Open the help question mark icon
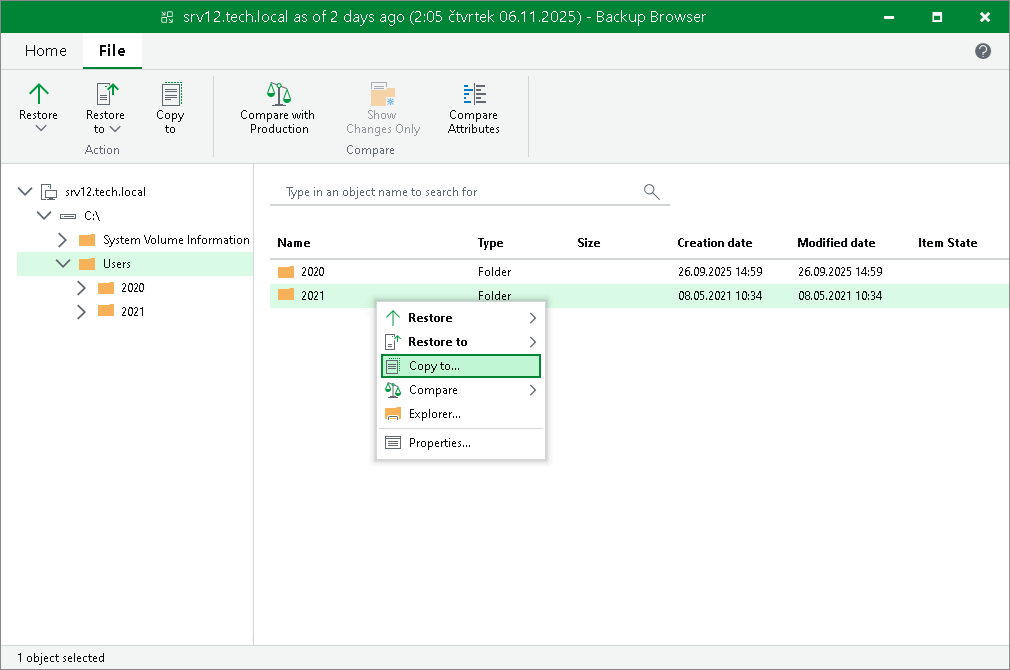1010x670 pixels. pyautogui.click(x=983, y=51)
